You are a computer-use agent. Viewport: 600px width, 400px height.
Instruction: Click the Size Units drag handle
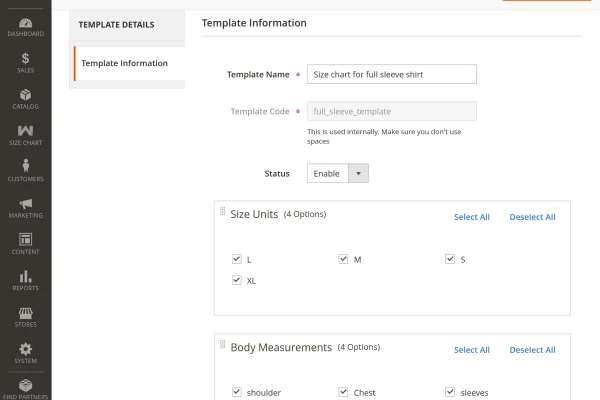221,212
